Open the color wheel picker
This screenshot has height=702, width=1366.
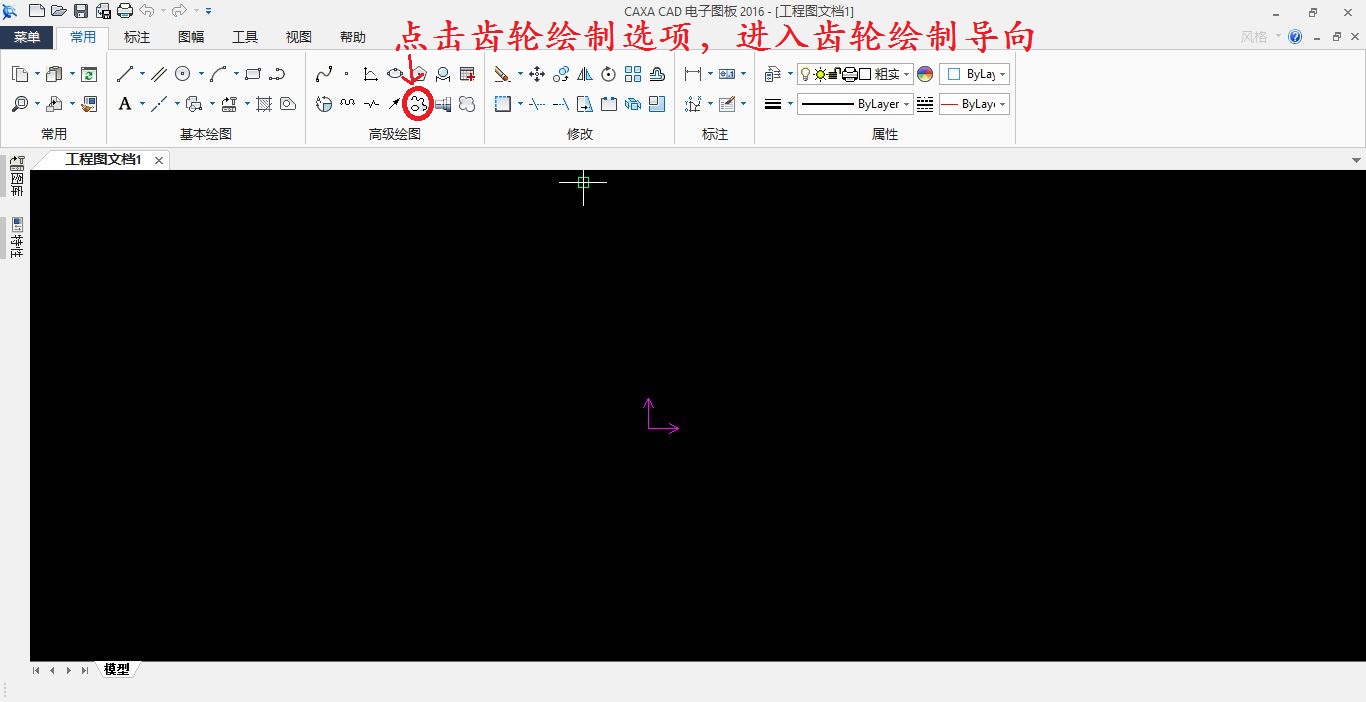tap(925, 74)
